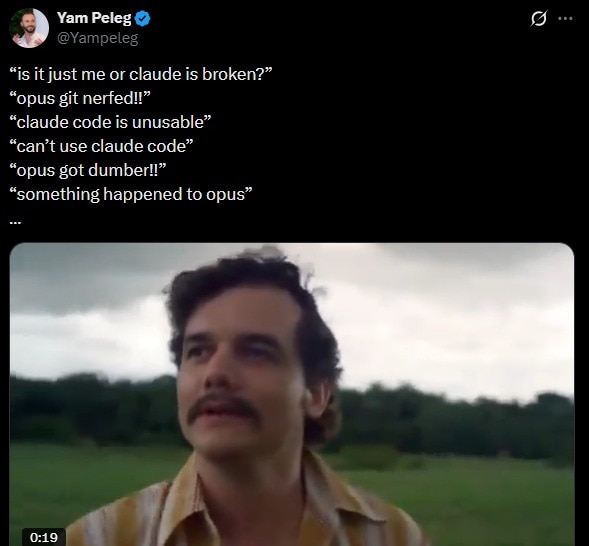Image resolution: width=589 pixels, height=546 pixels.
Task: Click "something happened to opus" text
Action: click(131, 194)
